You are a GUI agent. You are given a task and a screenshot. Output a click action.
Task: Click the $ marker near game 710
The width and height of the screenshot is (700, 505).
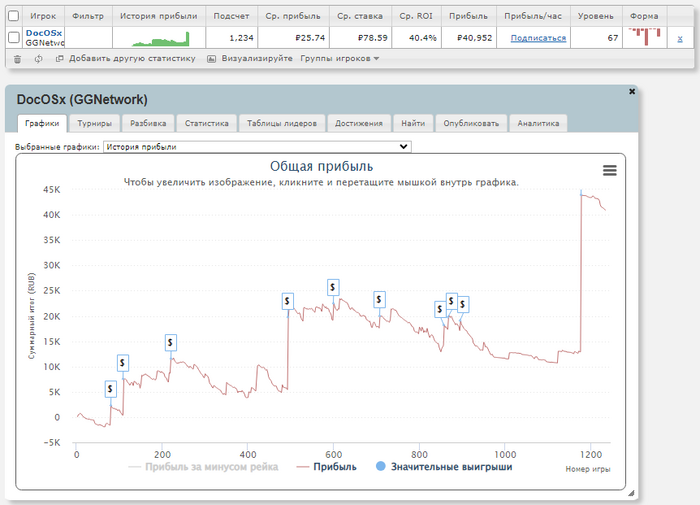pyautogui.click(x=379, y=299)
